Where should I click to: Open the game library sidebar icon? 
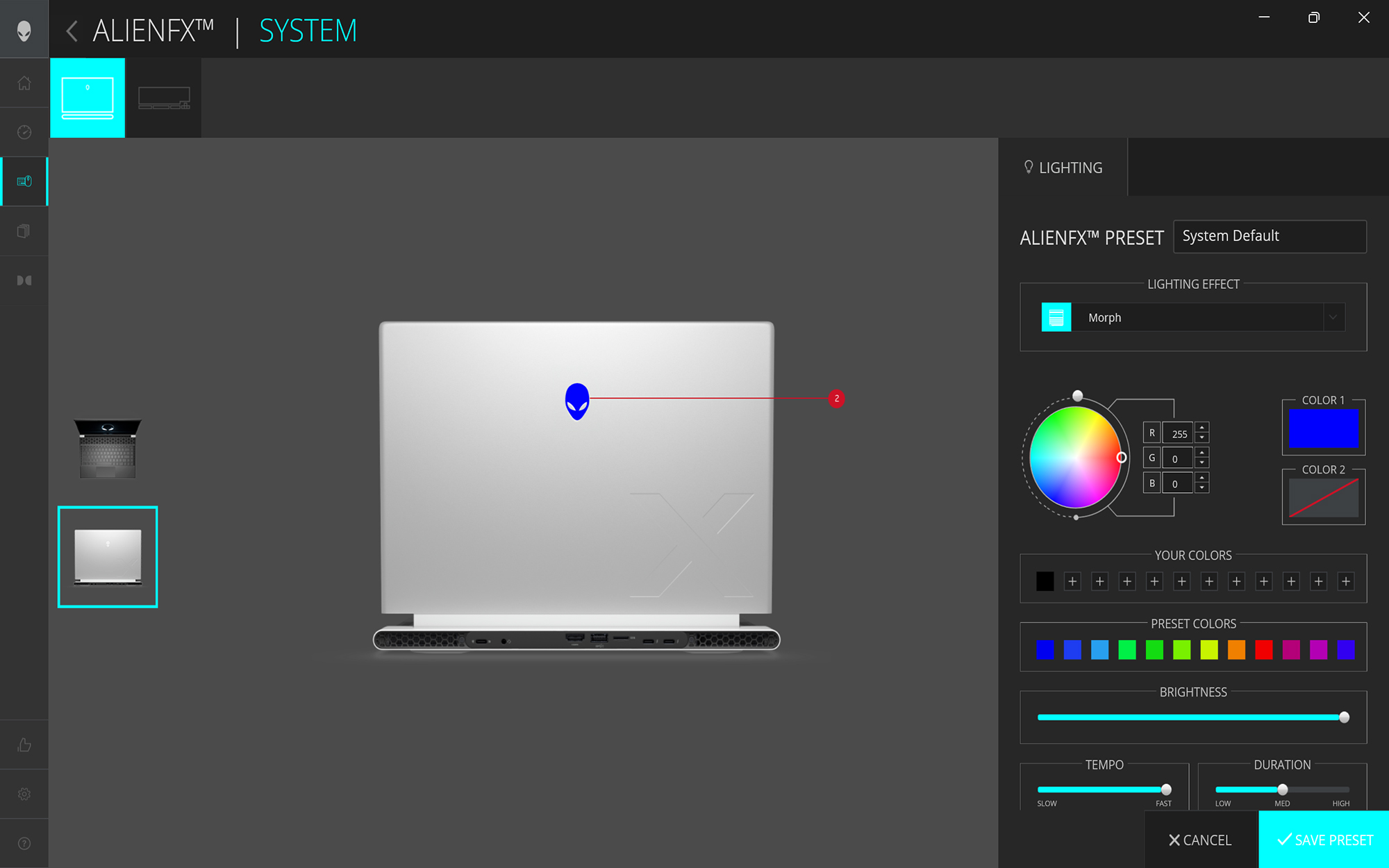point(24,231)
